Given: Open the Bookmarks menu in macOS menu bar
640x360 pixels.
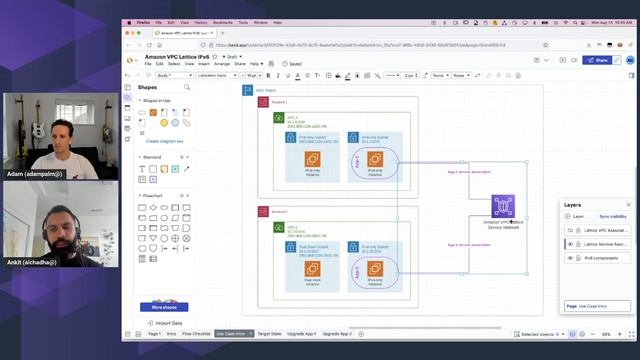Looking at the screenshot, I should pos(223,23).
